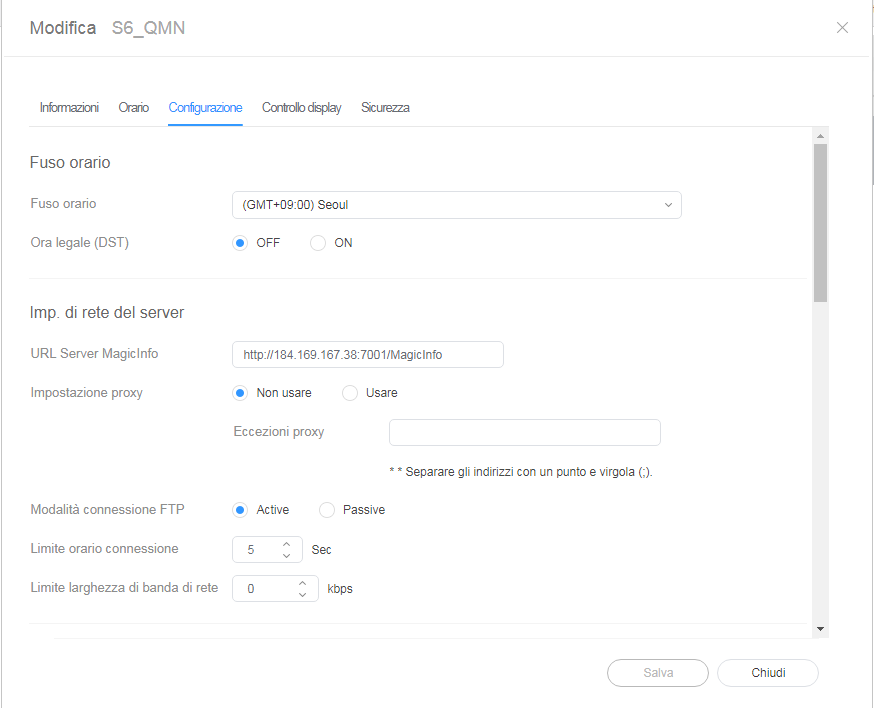Image resolution: width=874 pixels, height=708 pixels.
Task: Click the URL Server MagicInfo field
Action: coord(367,355)
